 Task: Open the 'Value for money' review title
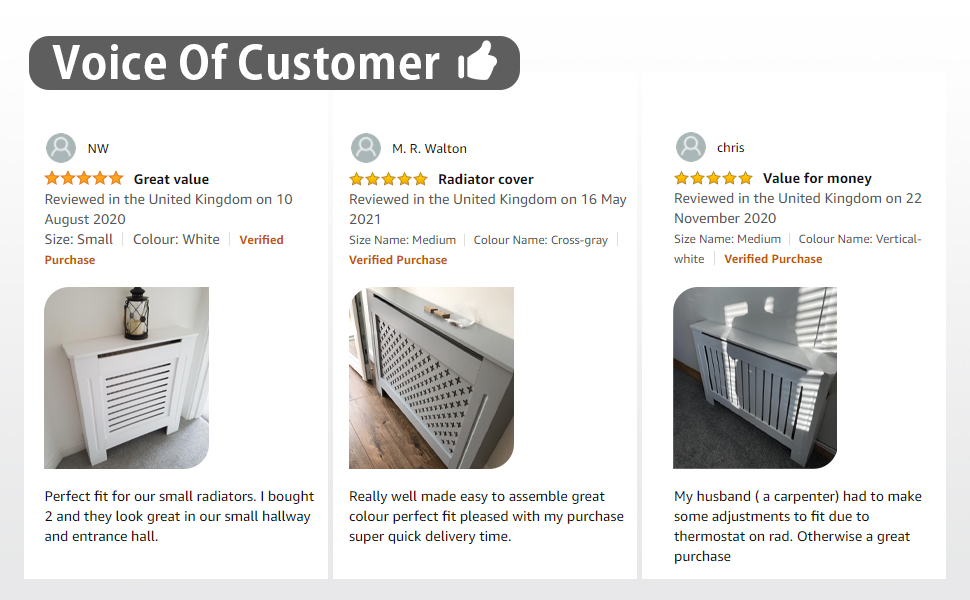click(x=817, y=178)
